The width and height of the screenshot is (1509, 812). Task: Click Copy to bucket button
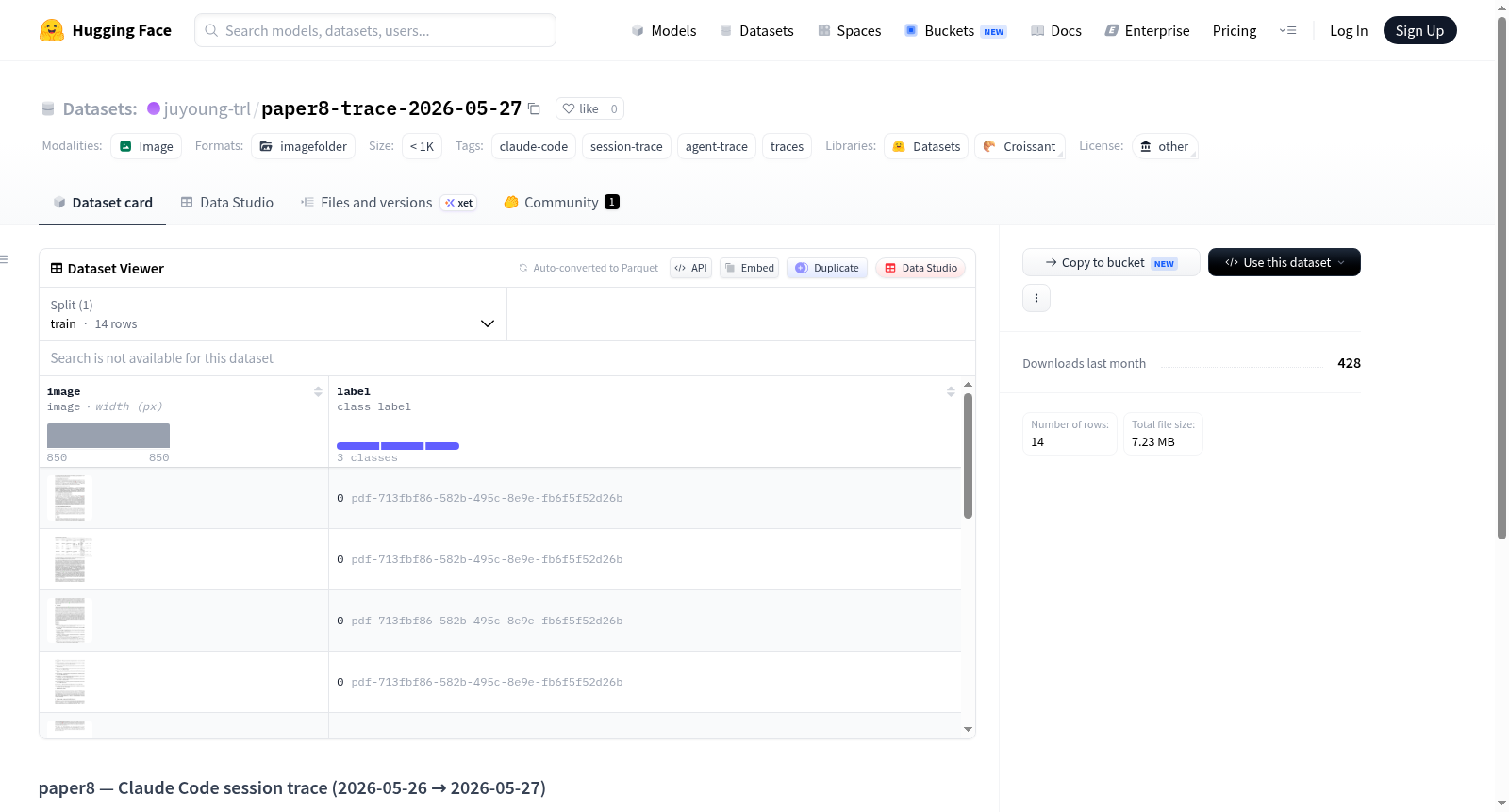coord(1111,262)
